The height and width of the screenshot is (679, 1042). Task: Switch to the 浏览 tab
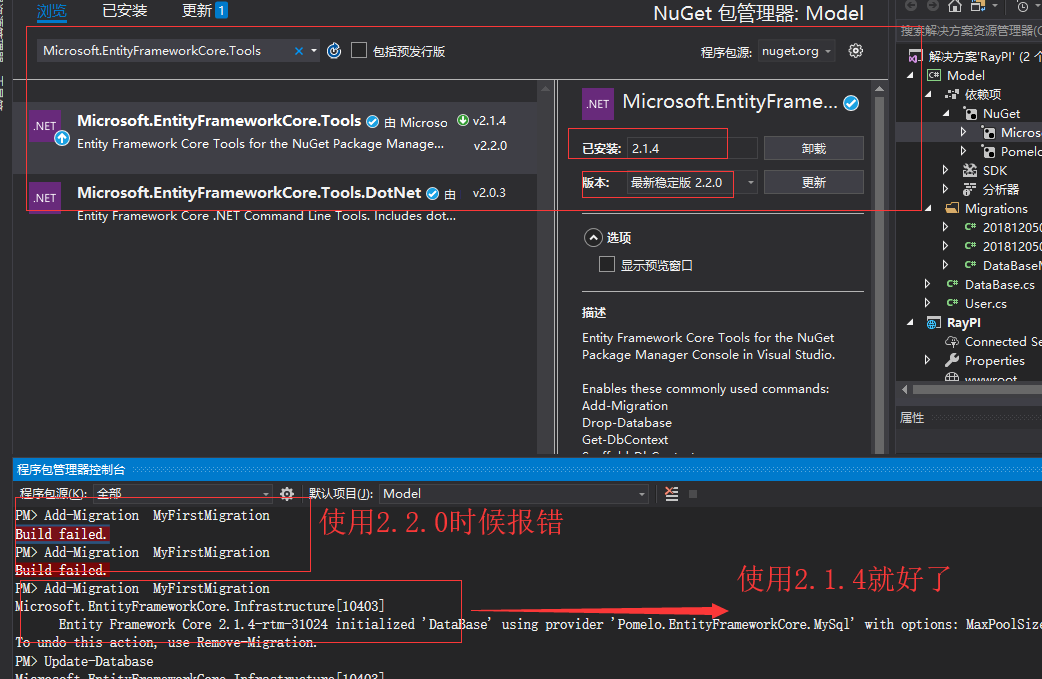tap(52, 11)
